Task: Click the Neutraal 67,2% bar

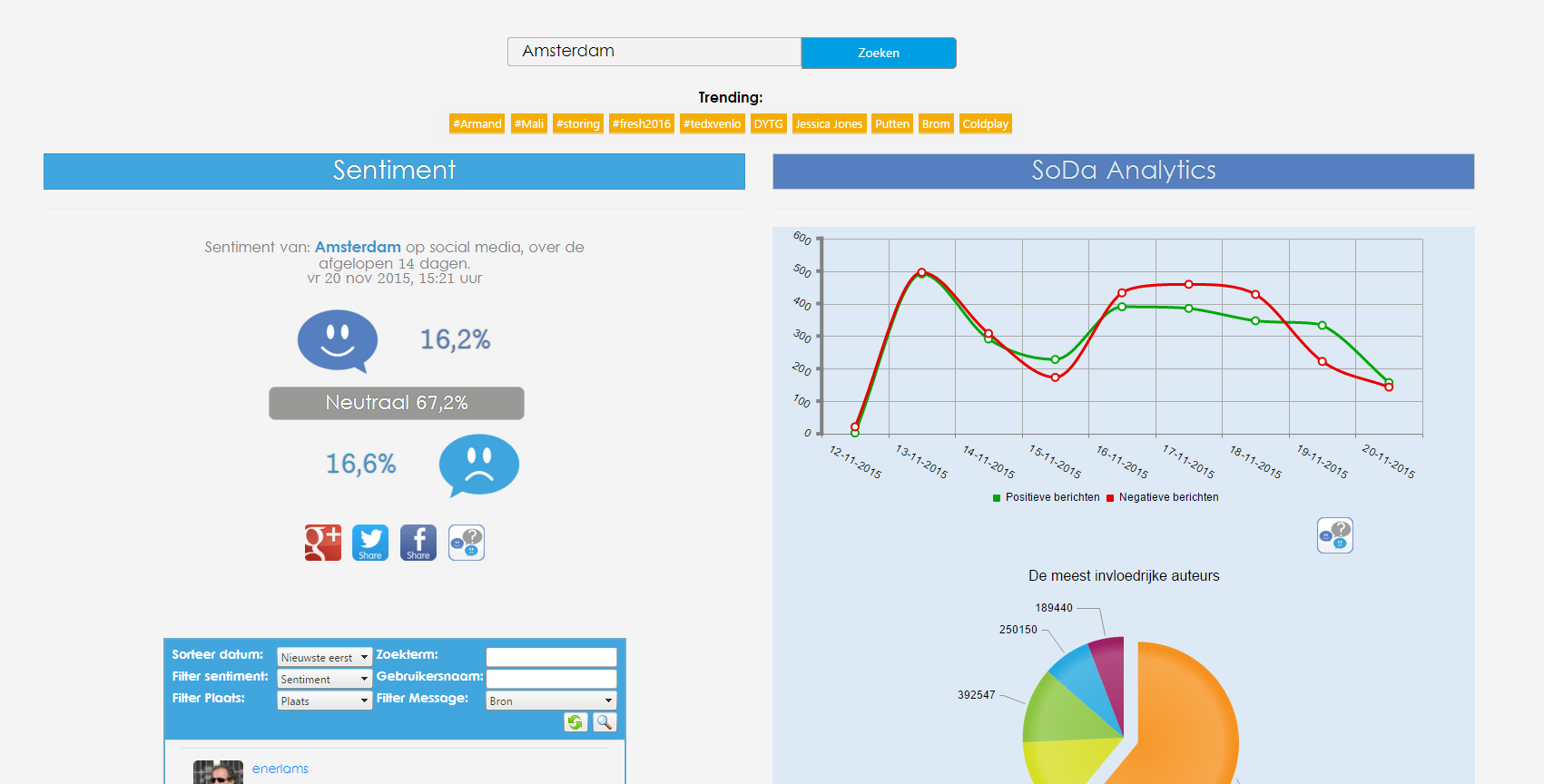Action: (x=397, y=403)
